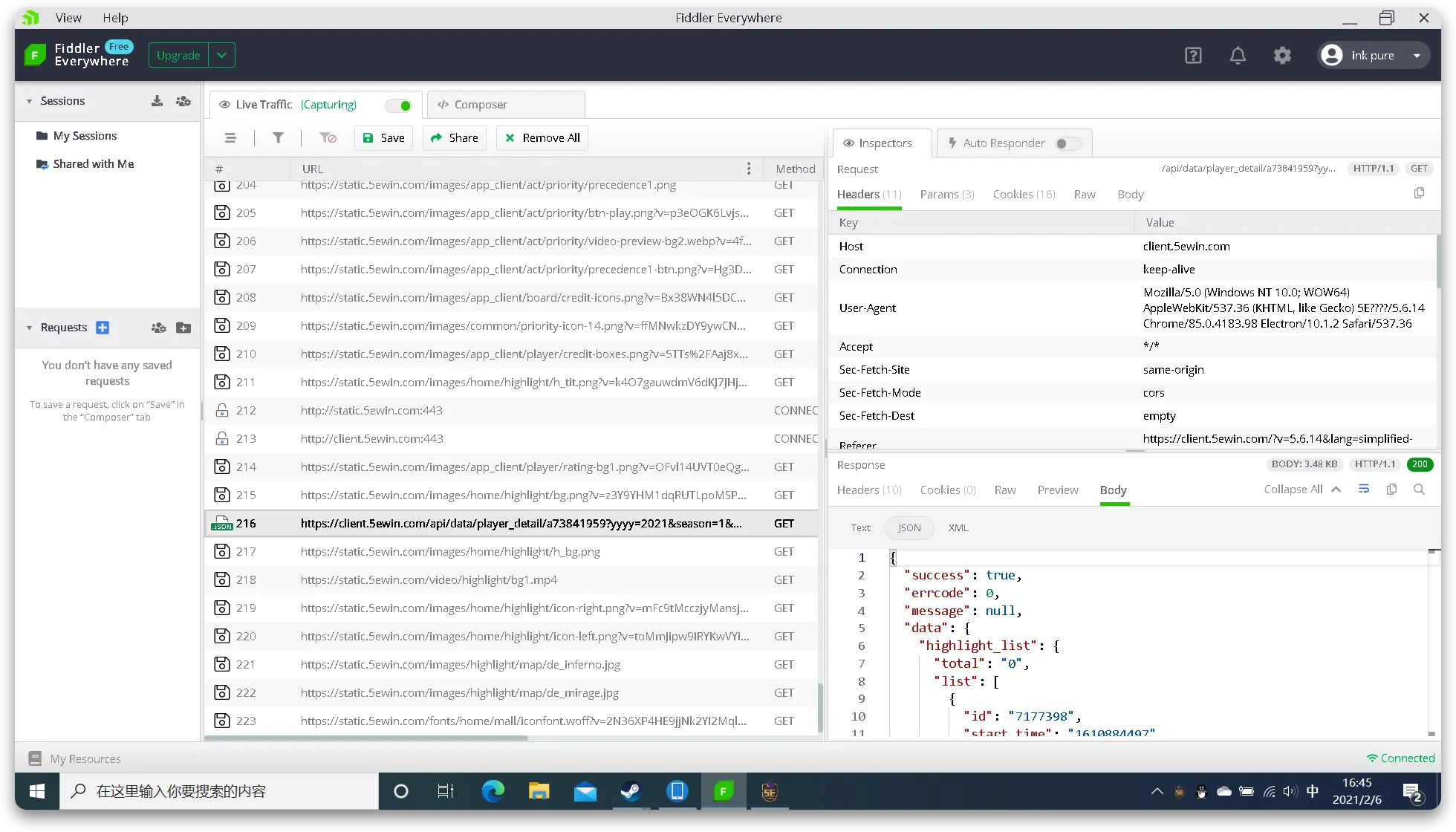Open the request Params tab

947,195
